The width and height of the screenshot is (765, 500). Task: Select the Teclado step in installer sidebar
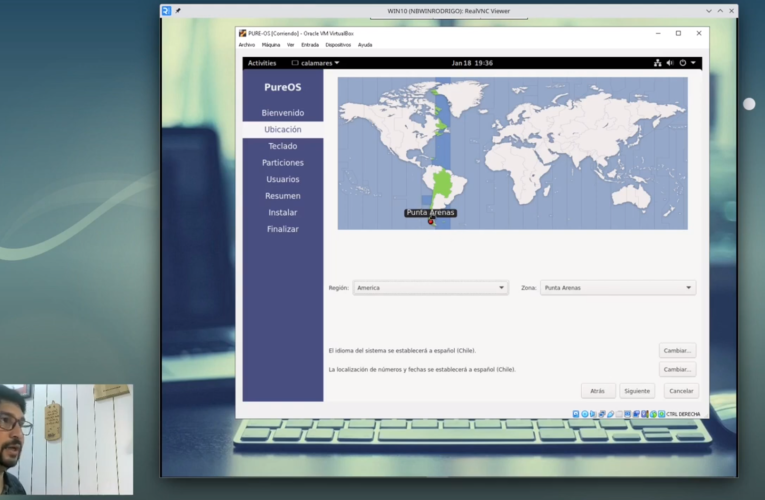(283, 146)
